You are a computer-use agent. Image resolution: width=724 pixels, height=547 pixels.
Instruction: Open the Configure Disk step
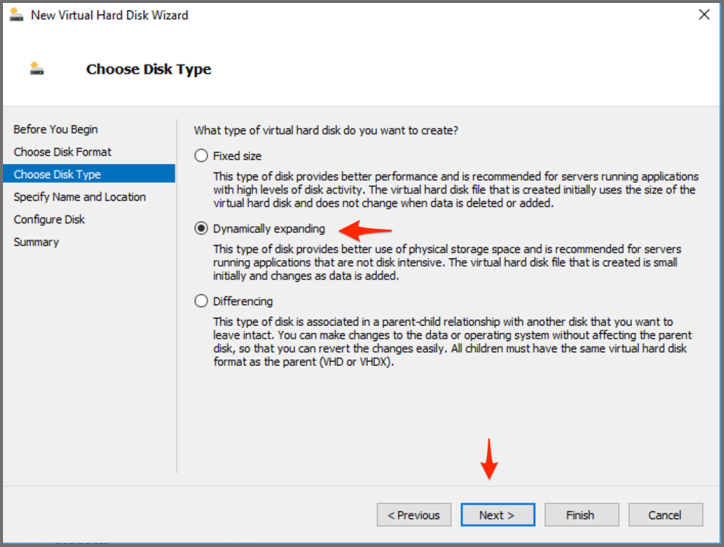coord(50,219)
